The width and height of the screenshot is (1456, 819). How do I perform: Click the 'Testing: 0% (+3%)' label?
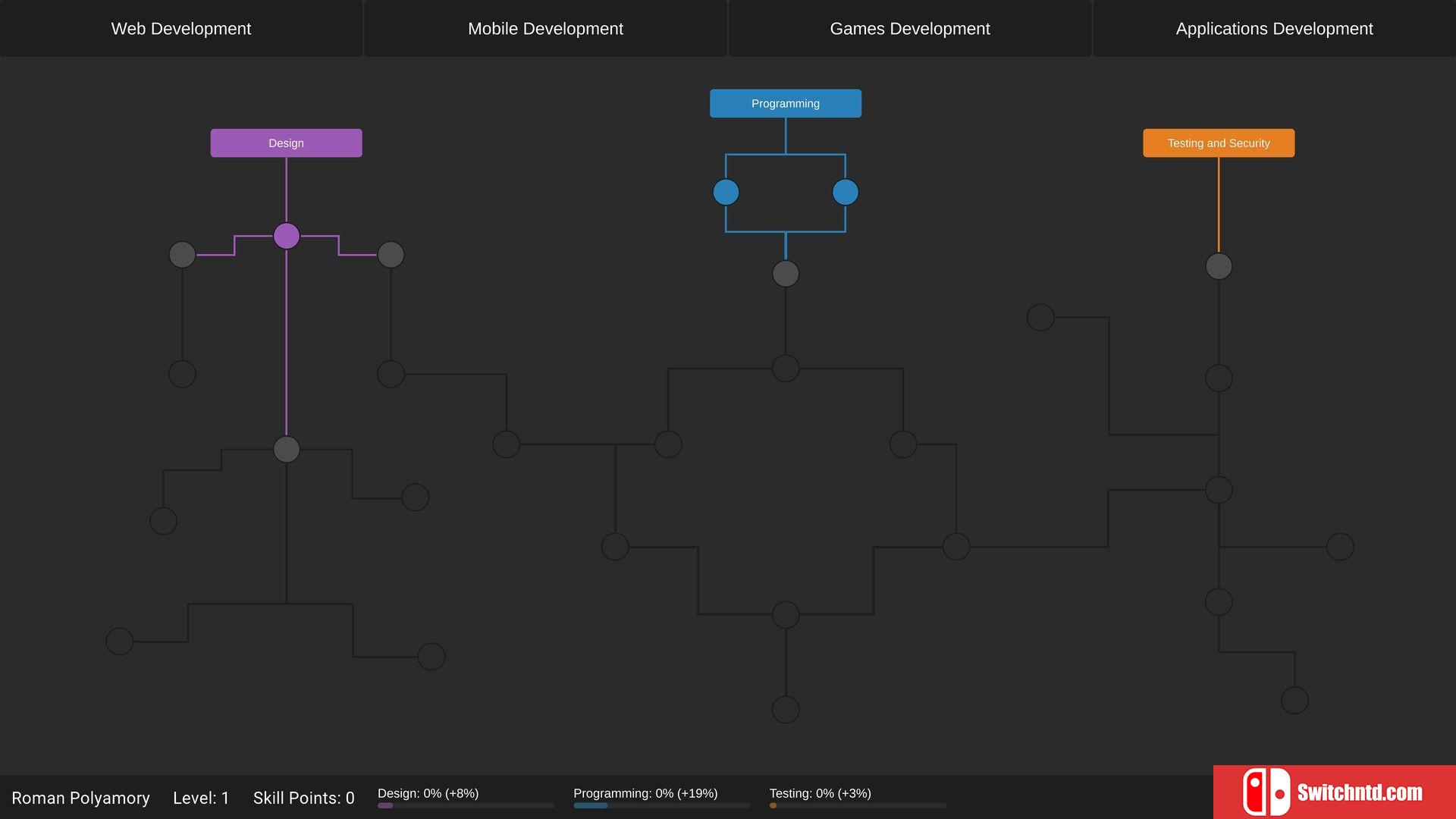pyautogui.click(x=820, y=793)
